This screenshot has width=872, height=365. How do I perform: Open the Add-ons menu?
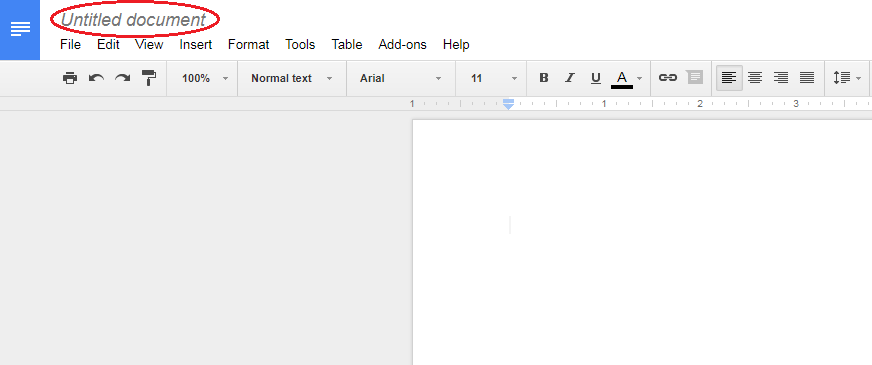click(x=403, y=45)
